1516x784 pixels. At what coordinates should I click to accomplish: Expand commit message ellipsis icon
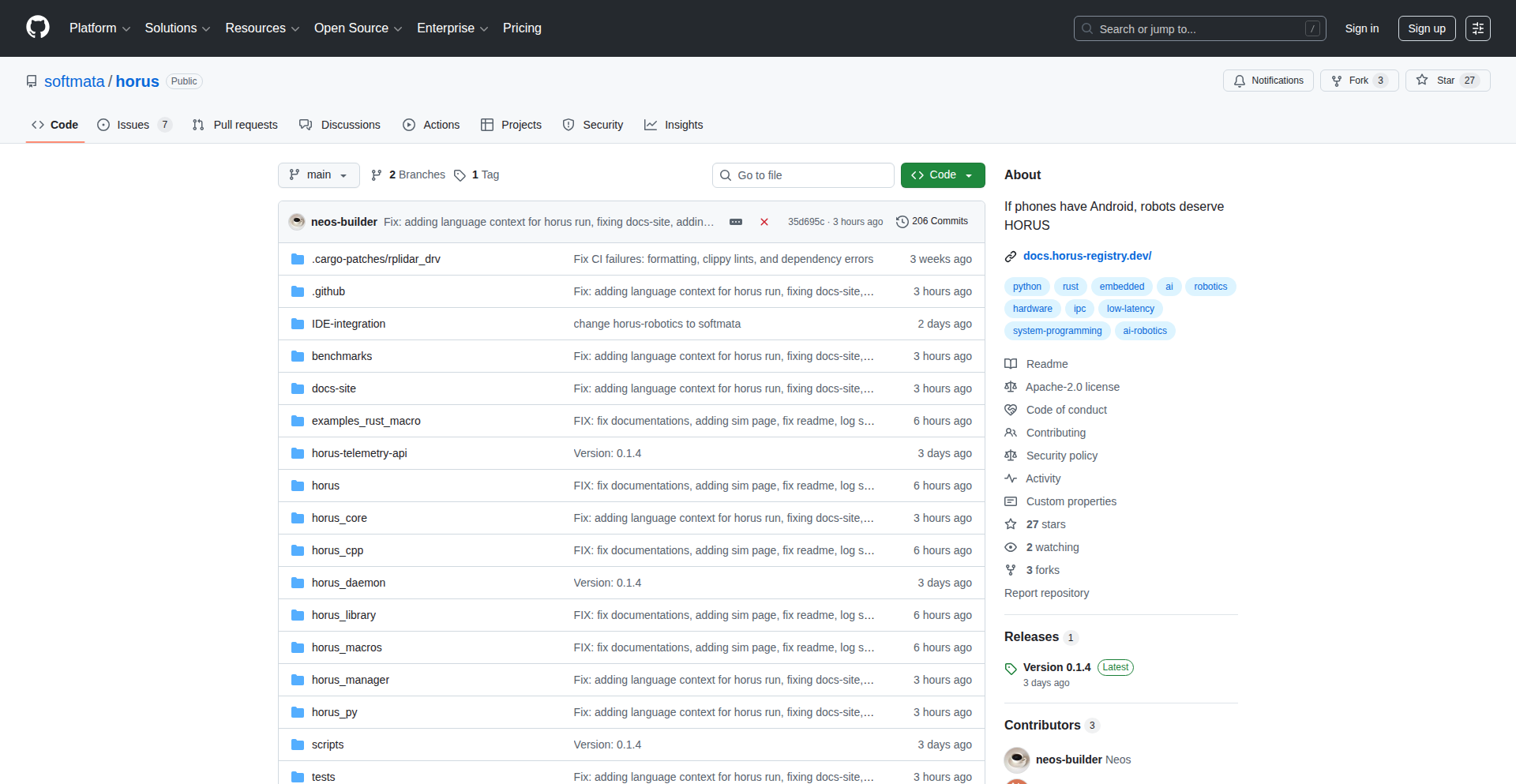(x=735, y=222)
